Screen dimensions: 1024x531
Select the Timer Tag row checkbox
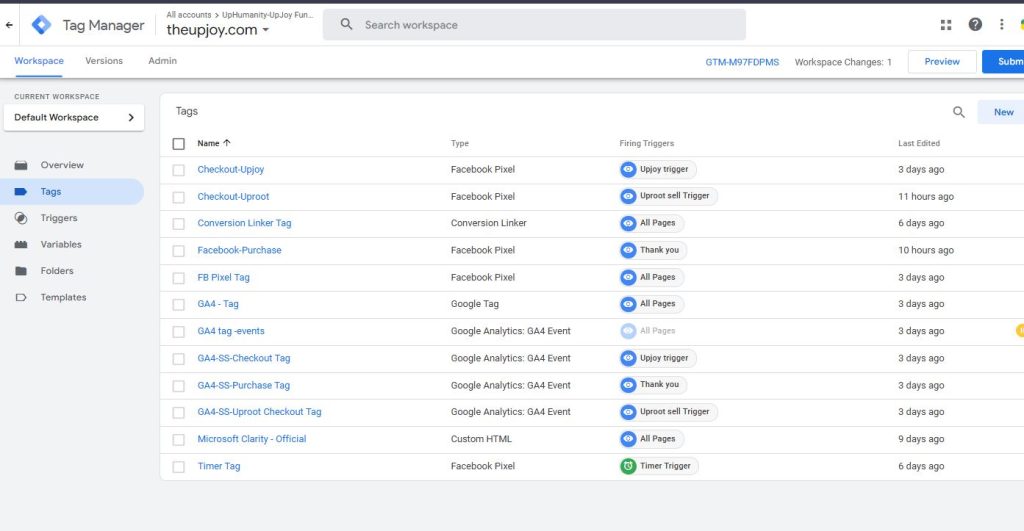[179, 466]
